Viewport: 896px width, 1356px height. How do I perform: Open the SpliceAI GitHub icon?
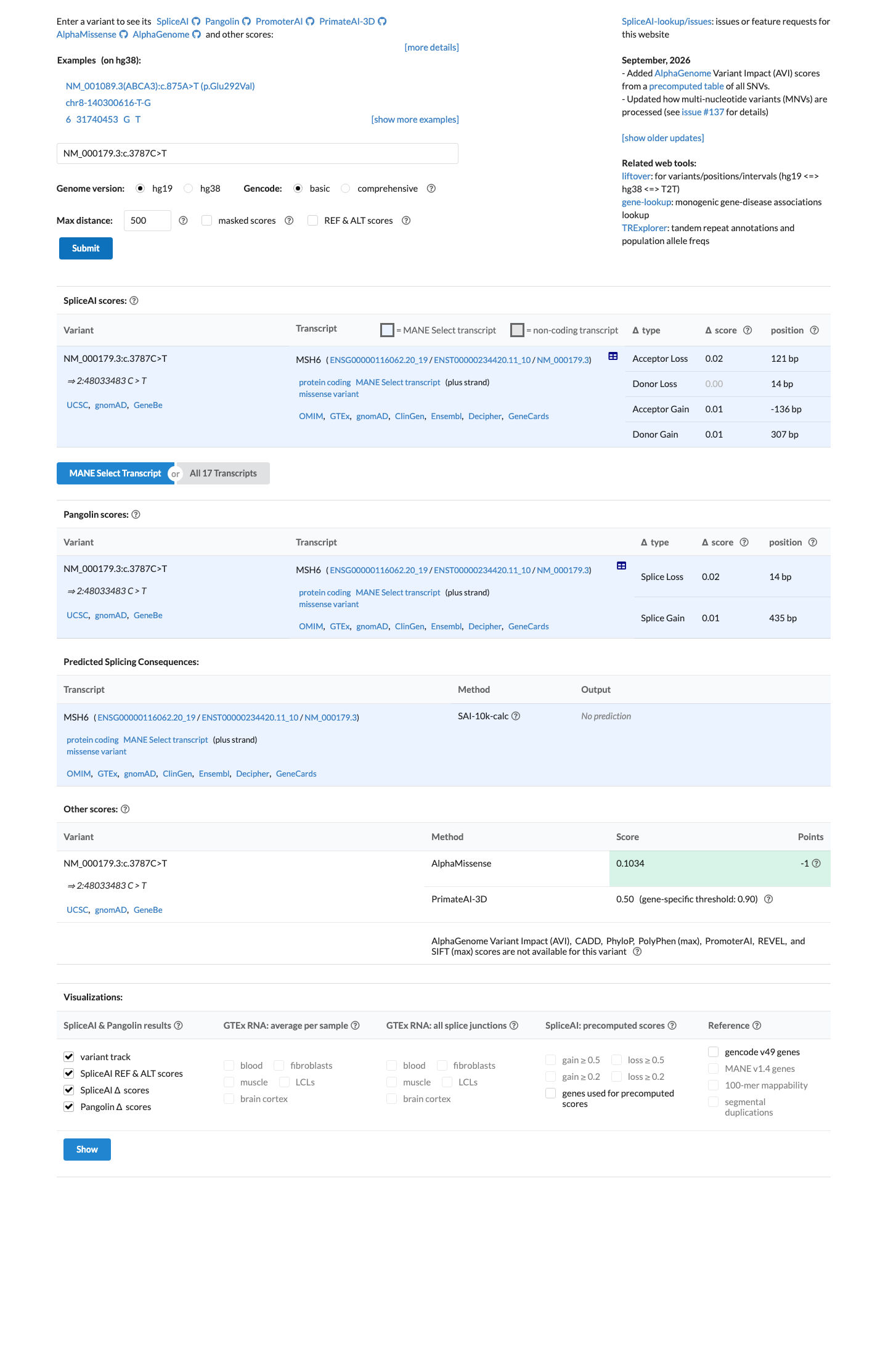pos(196,22)
